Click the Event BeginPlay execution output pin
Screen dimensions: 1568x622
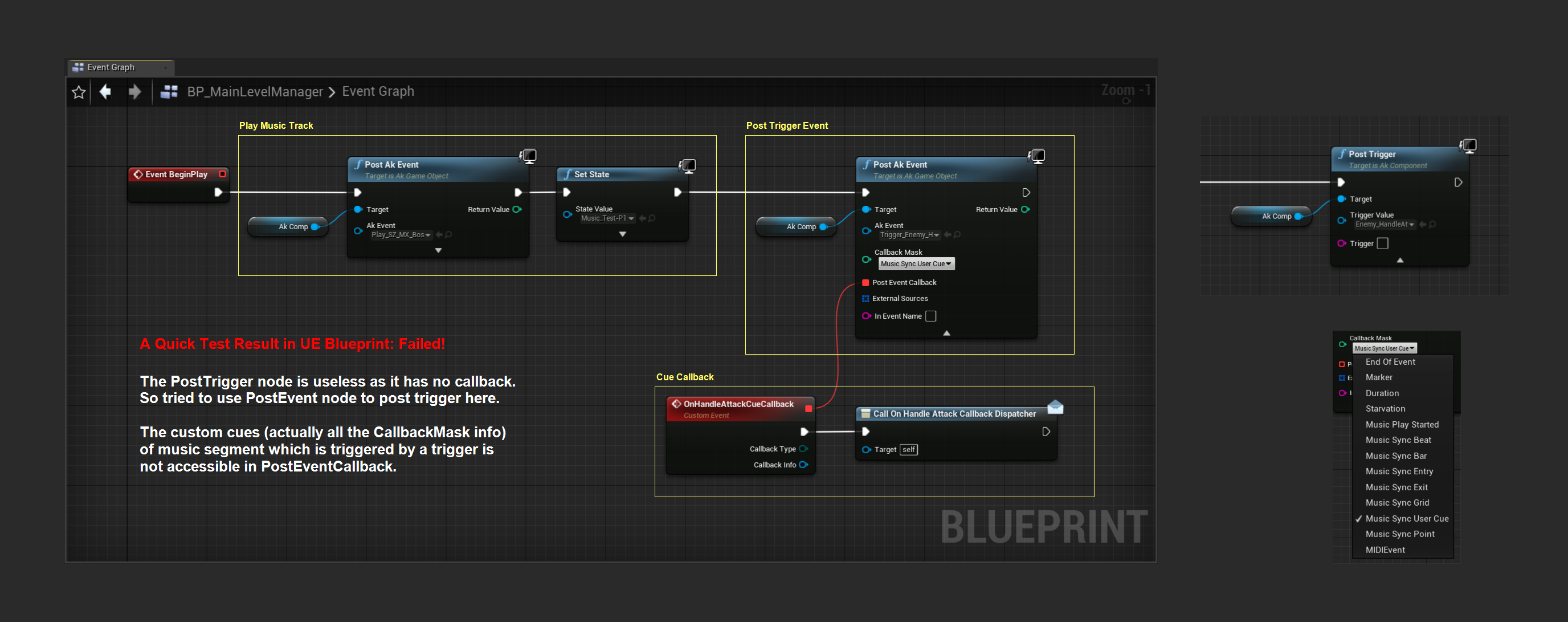click(218, 193)
